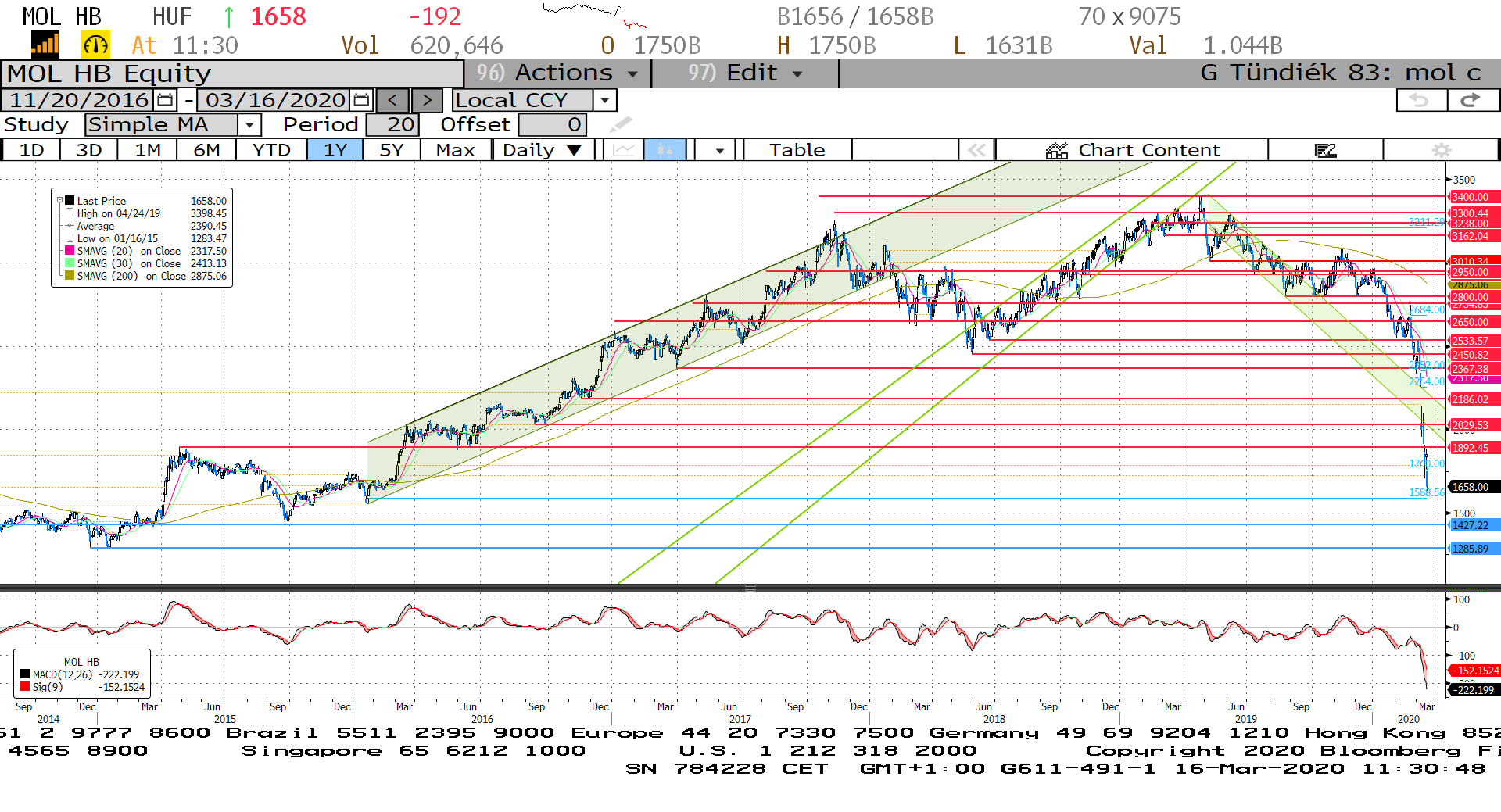Expand the chart type dropdown arrow

point(719,150)
